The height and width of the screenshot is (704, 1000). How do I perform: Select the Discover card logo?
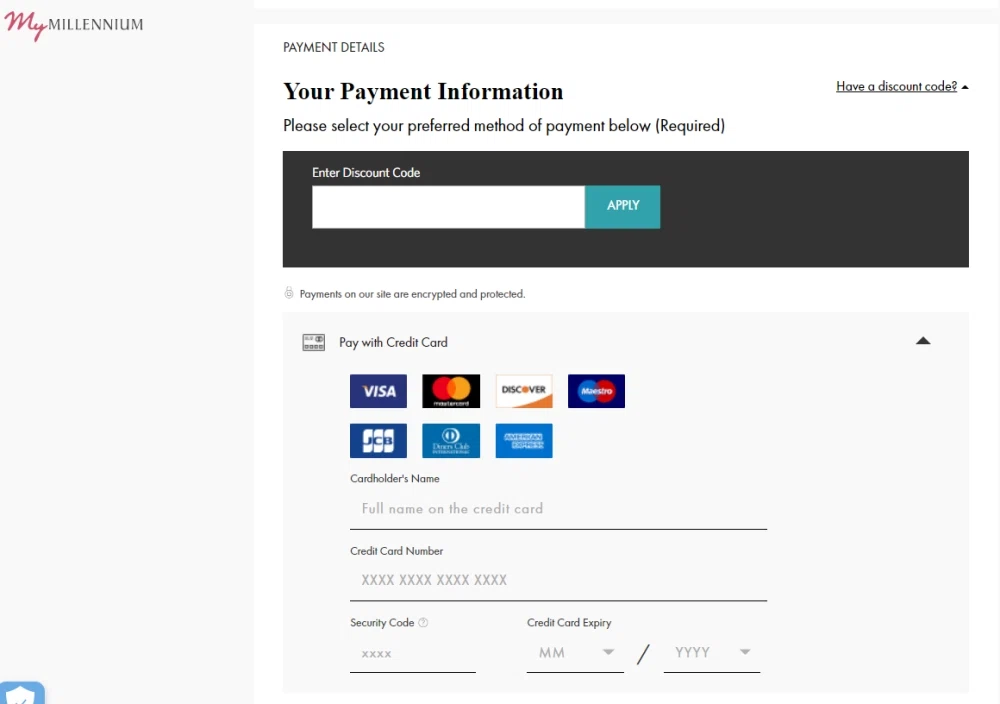pyautogui.click(x=524, y=391)
